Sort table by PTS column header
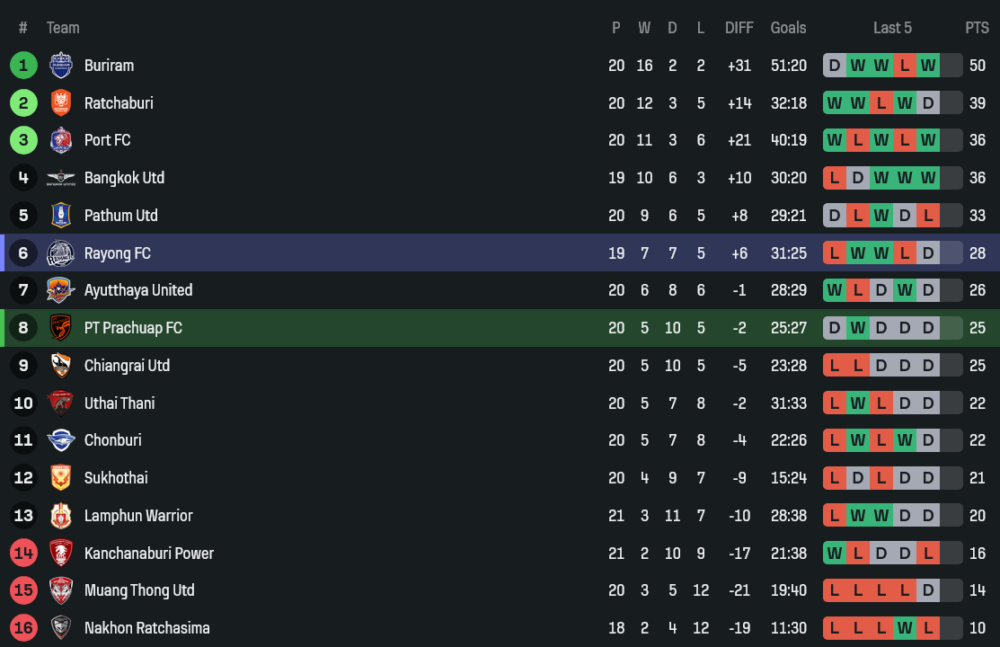The image size is (1000, 647). coord(976,28)
